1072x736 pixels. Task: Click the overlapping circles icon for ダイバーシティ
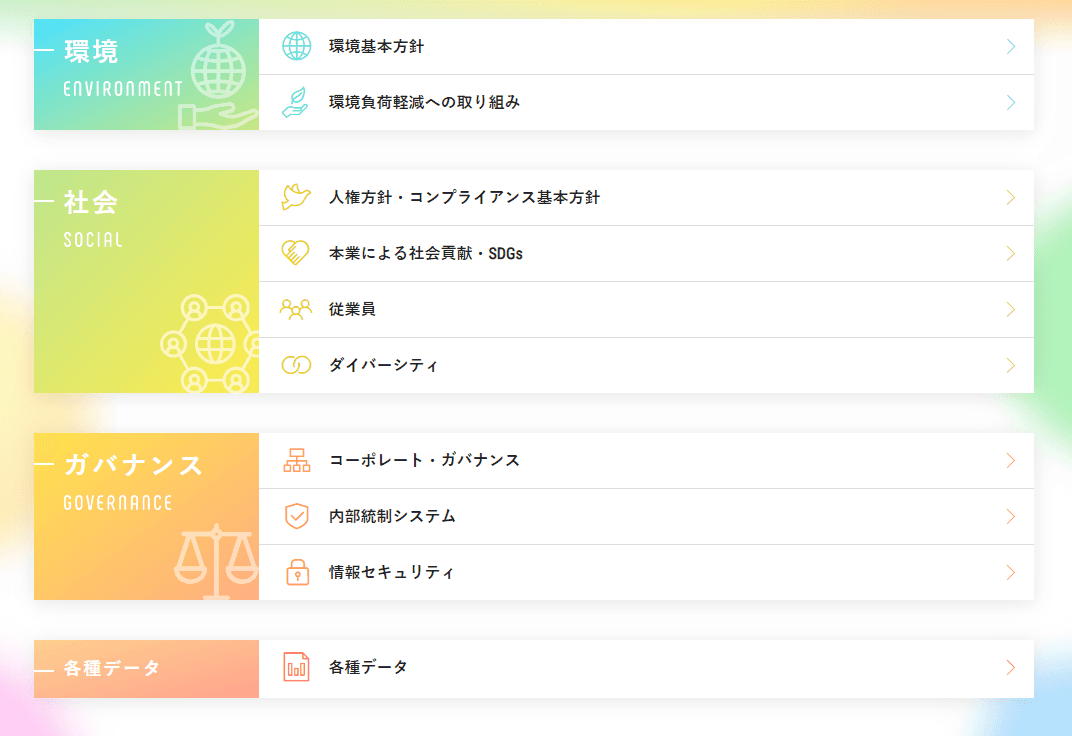tap(296, 365)
